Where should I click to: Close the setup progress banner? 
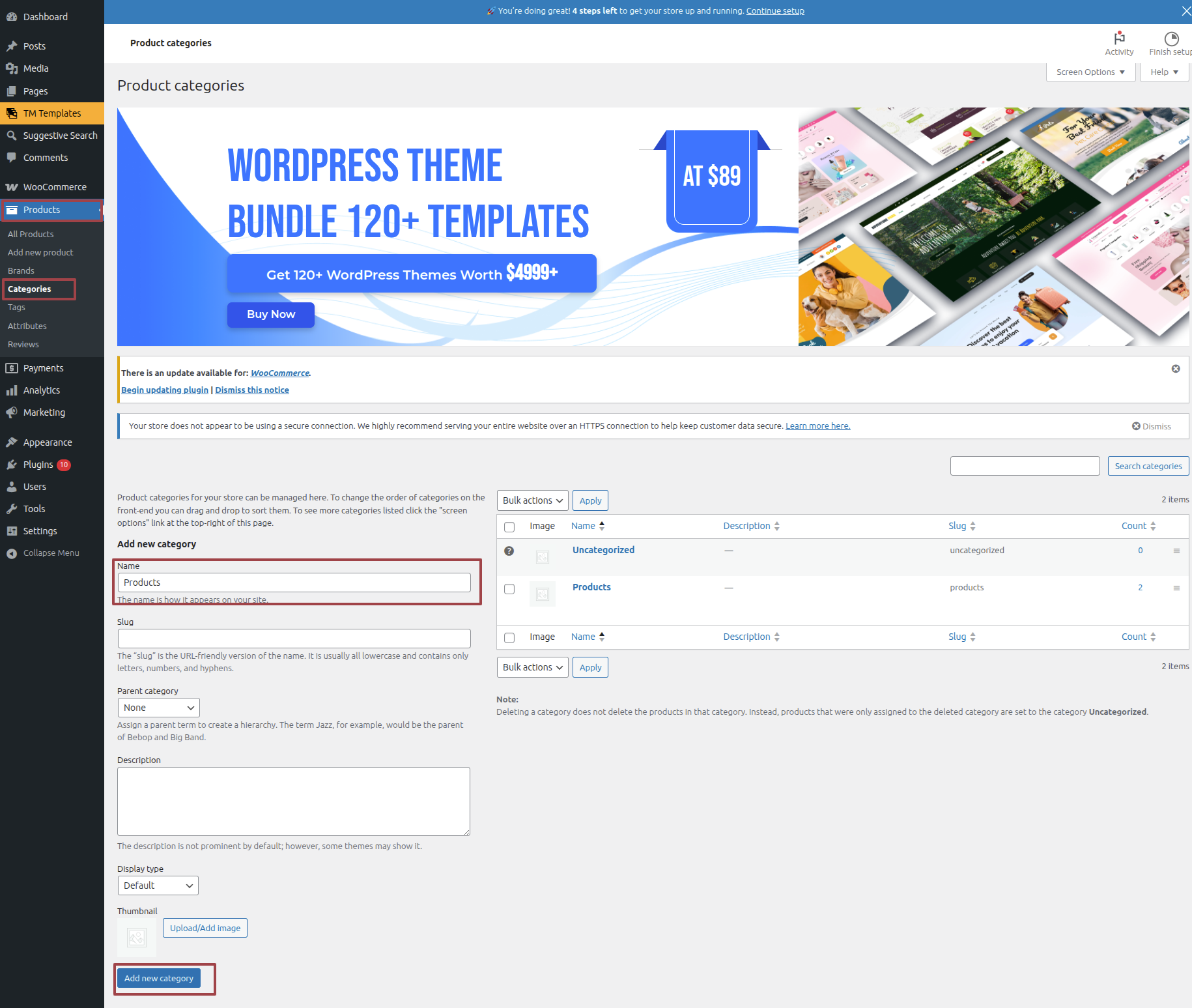tap(1185, 11)
